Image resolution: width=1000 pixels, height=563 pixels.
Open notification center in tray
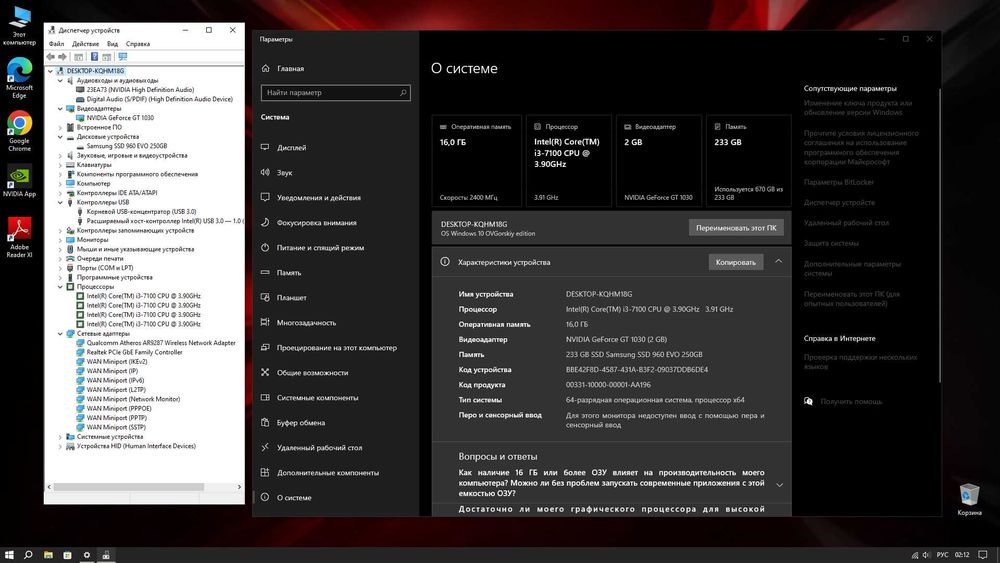pyautogui.click(x=983, y=555)
